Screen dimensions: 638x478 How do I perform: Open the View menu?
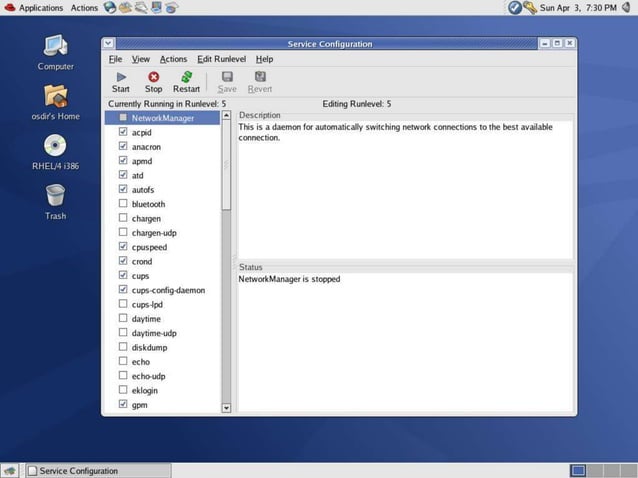[141, 59]
